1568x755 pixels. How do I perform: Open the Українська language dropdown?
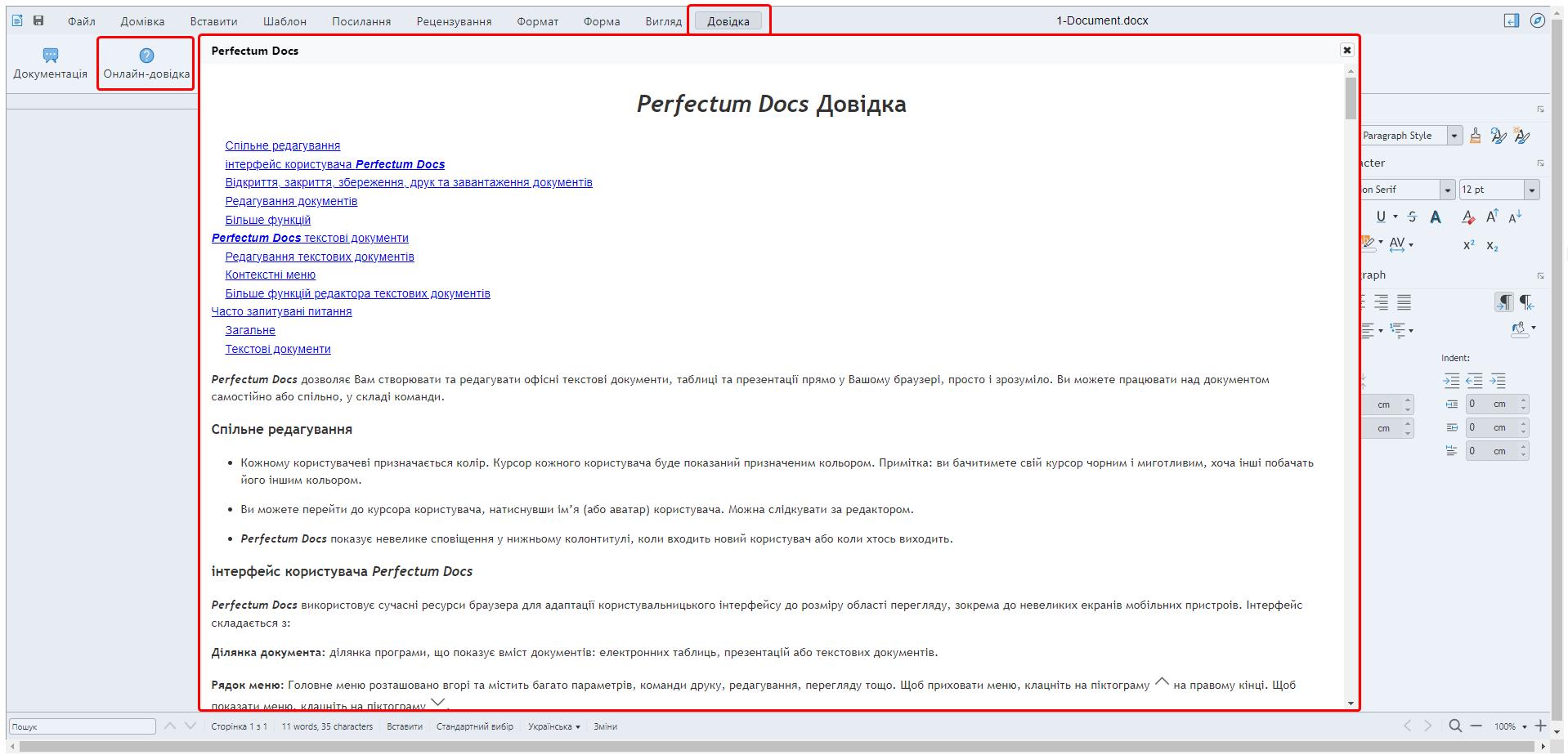(x=554, y=726)
